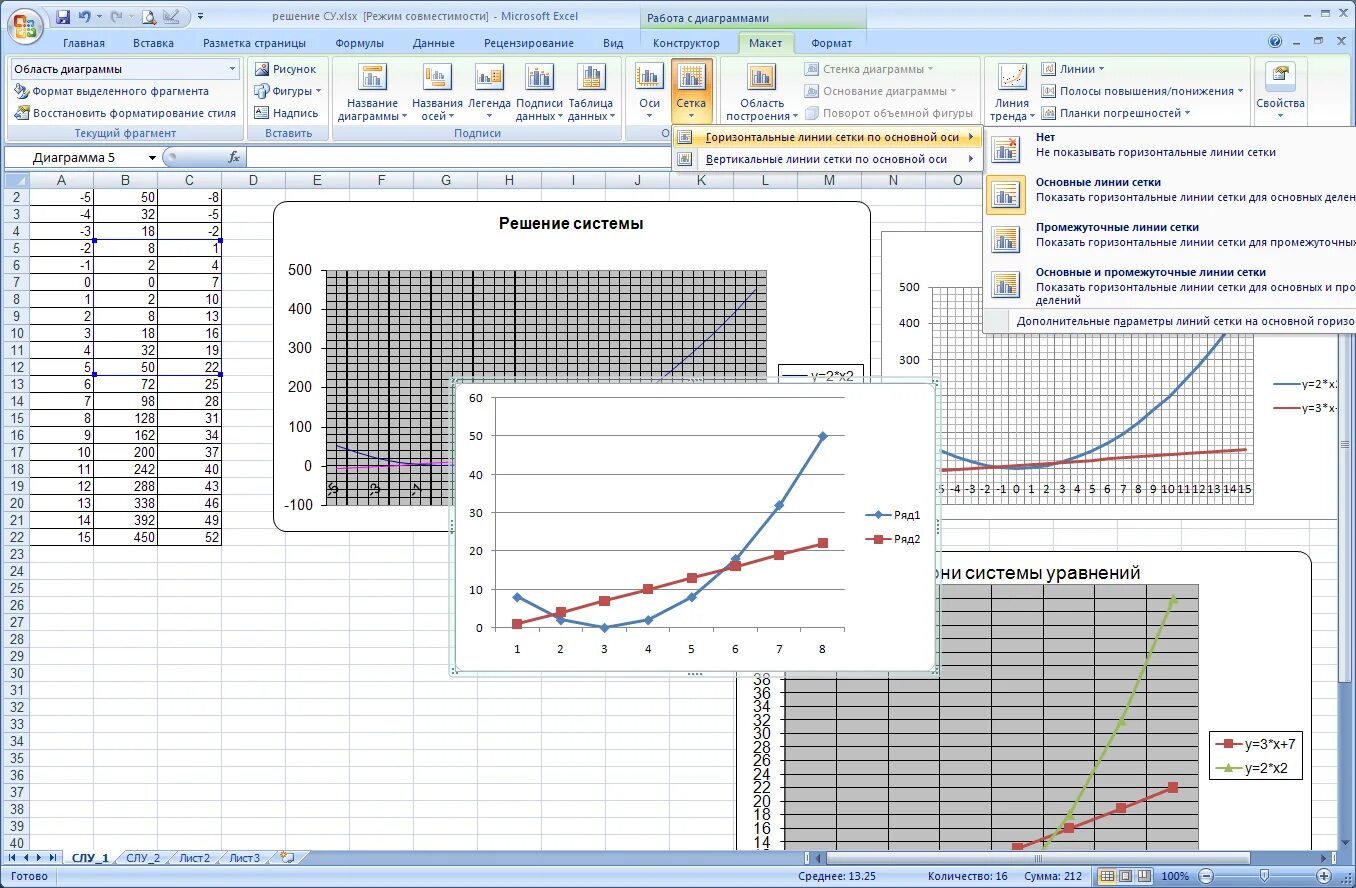Open the Вид ribbon tab
Screen dimensions: 1356x888
pos(613,43)
